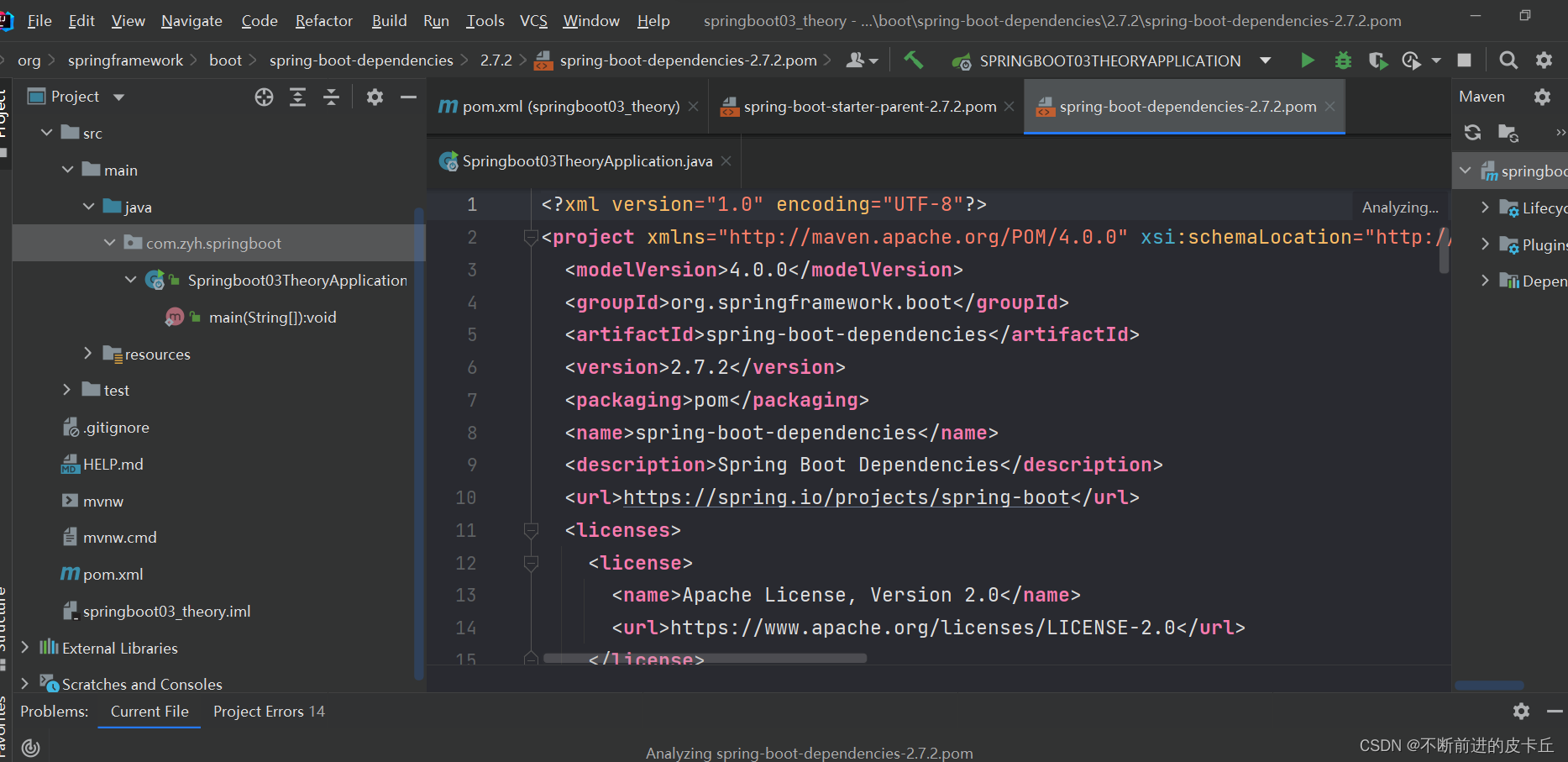Open the Build menu

[x=389, y=21]
